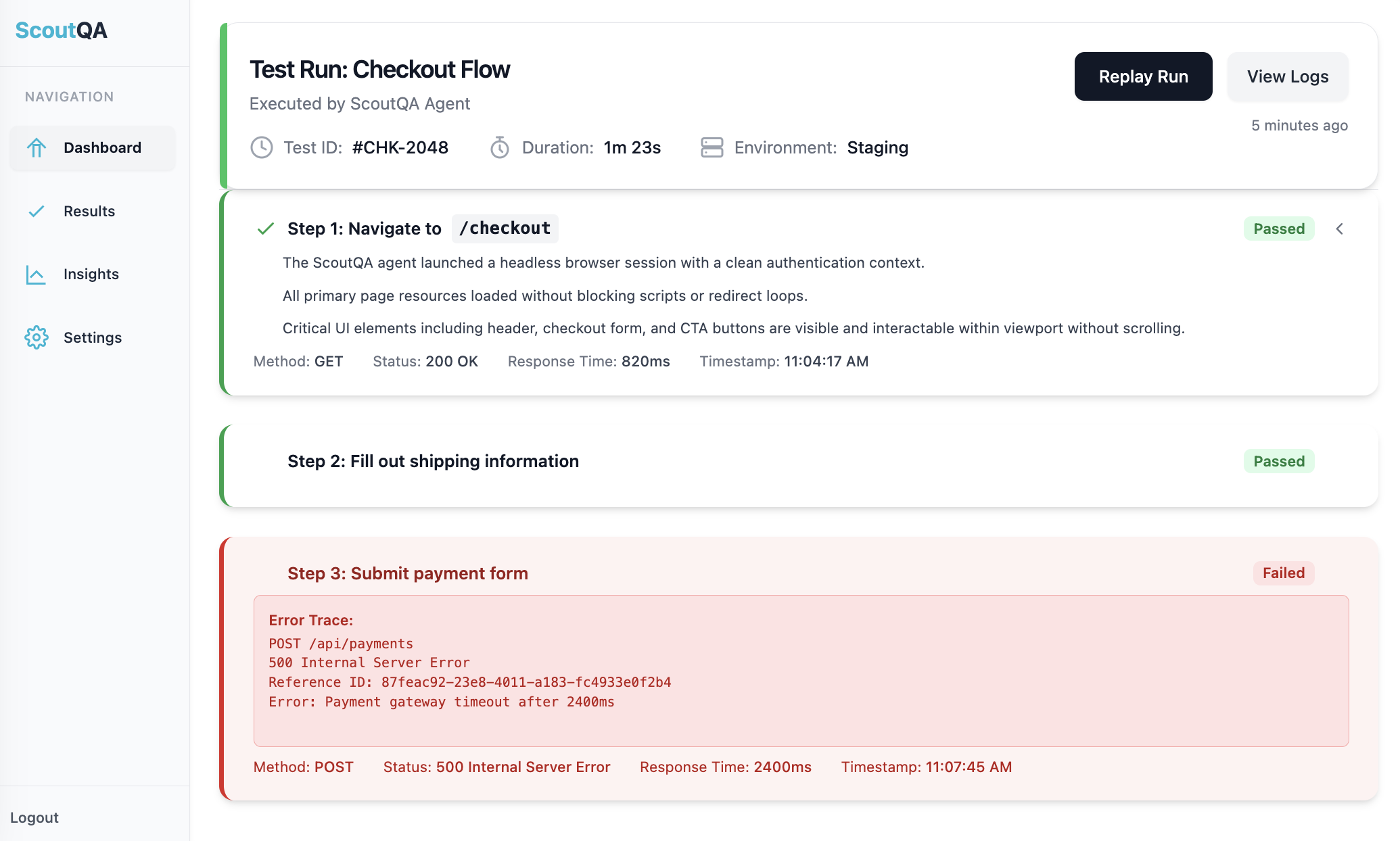Click the clock icon beside Test ID
The width and height of the screenshot is (1400, 841).
(262, 147)
